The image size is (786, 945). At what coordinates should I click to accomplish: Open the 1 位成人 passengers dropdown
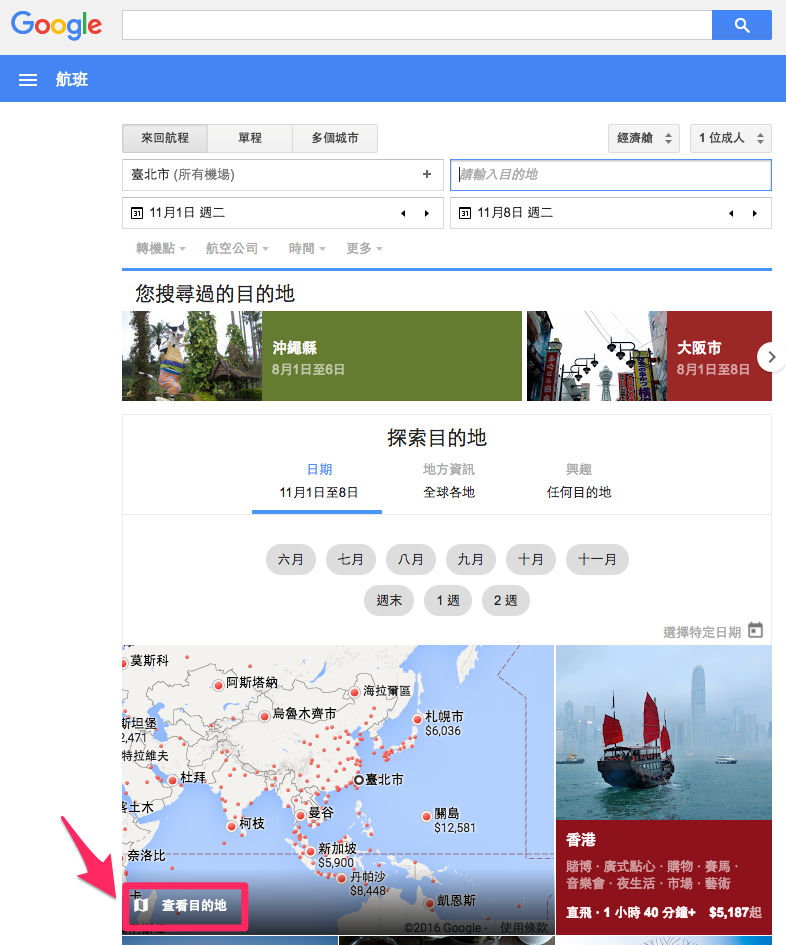[730, 138]
